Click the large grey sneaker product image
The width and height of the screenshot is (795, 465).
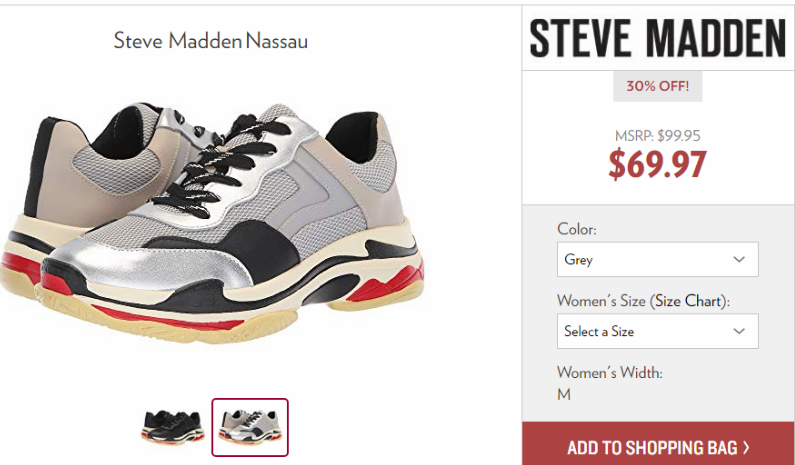click(212, 222)
